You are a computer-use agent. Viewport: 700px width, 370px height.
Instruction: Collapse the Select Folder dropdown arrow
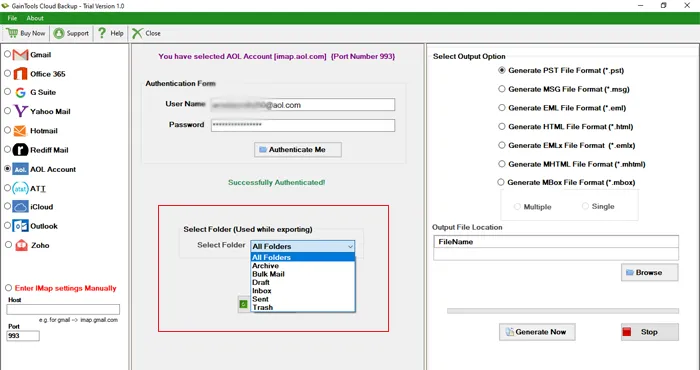(x=350, y=246)
